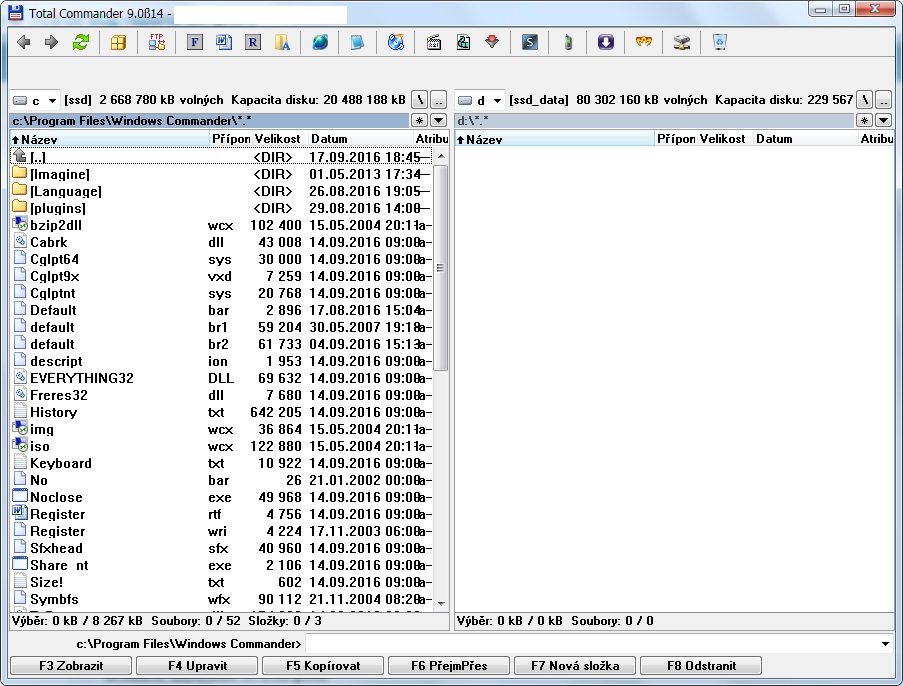Open left panel directory history dropdown
The height and width of the screenshot is (686, 903).
click(x=438, y=120)
